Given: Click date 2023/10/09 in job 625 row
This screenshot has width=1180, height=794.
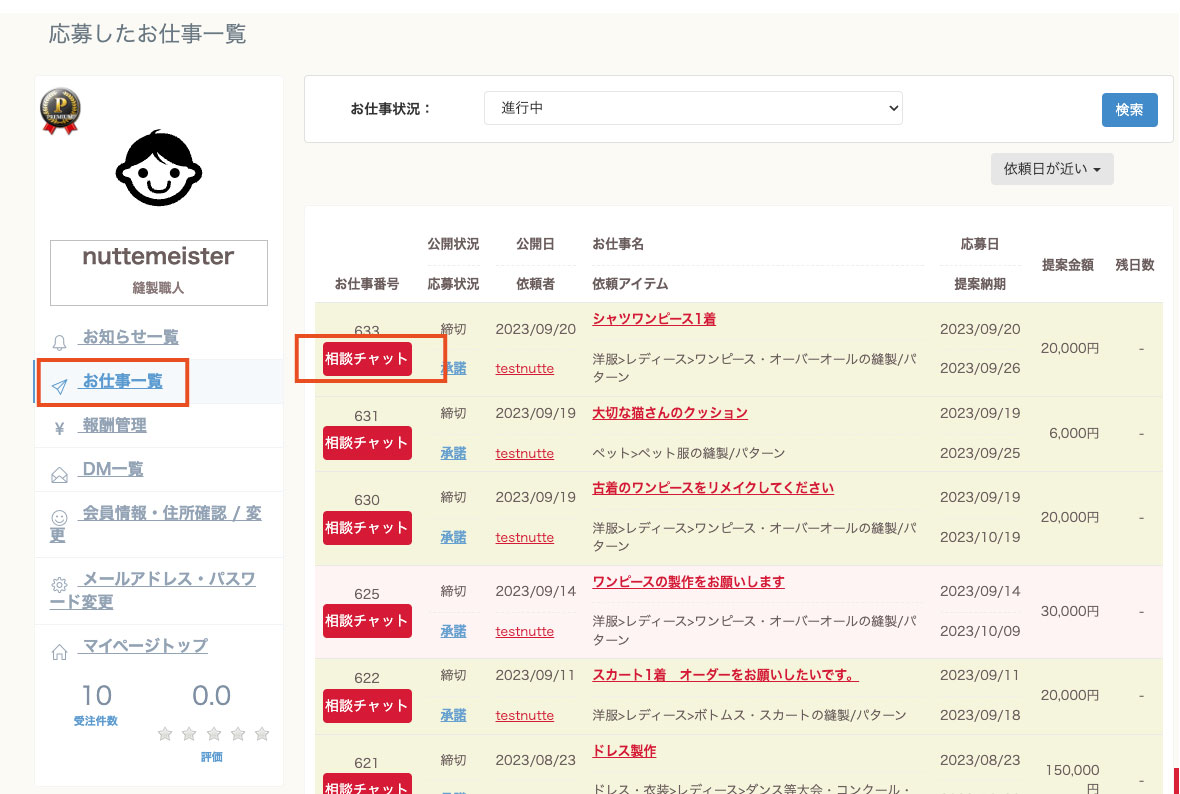Looking at the screenshot, I should coord(980,631).
